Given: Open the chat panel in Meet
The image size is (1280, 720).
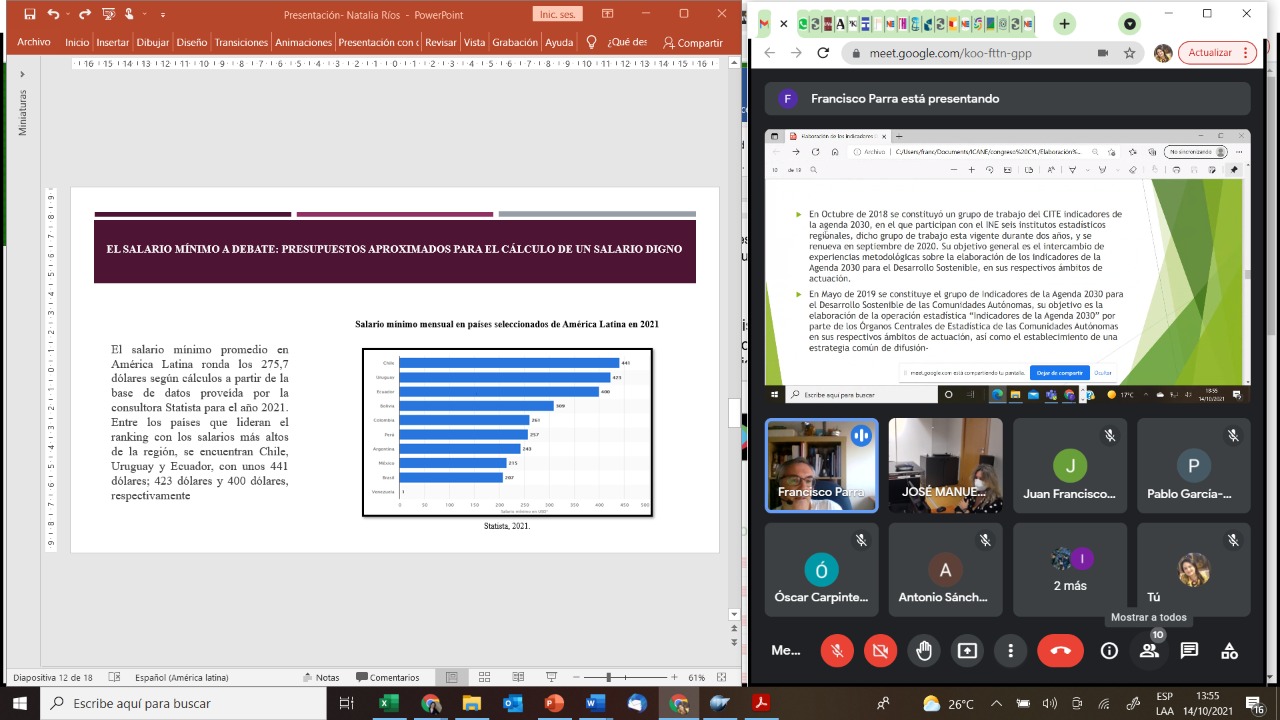Looking at the screenshot, I should pyautogui.click(x=1189, y=650).
